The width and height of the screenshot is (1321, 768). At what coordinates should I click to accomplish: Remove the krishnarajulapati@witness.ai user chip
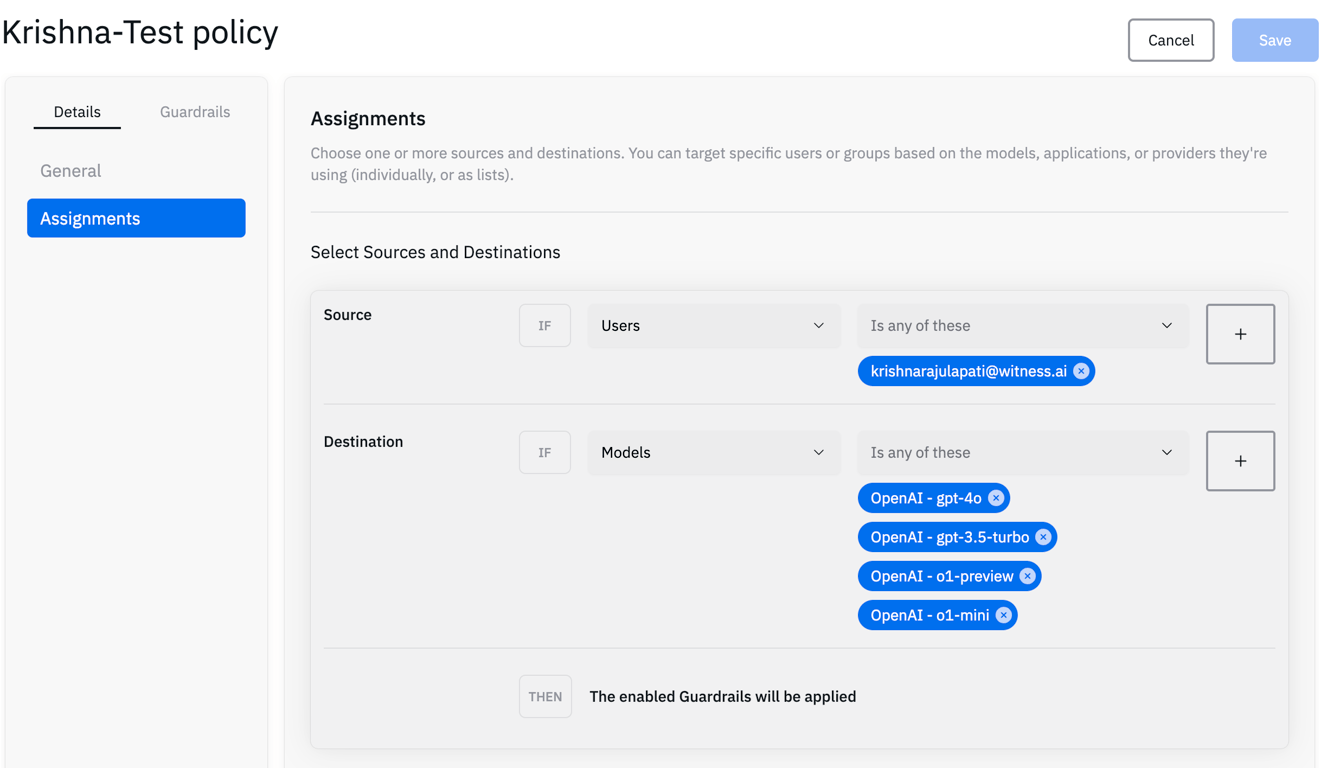click(x=1081, y=371)
